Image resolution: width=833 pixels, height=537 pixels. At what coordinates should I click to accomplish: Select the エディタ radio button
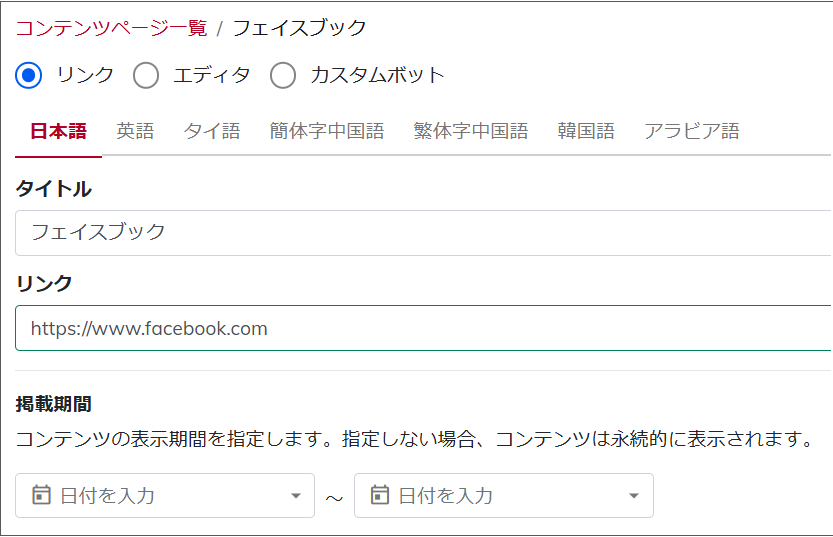pyautogui.click(x=146, y=75)
